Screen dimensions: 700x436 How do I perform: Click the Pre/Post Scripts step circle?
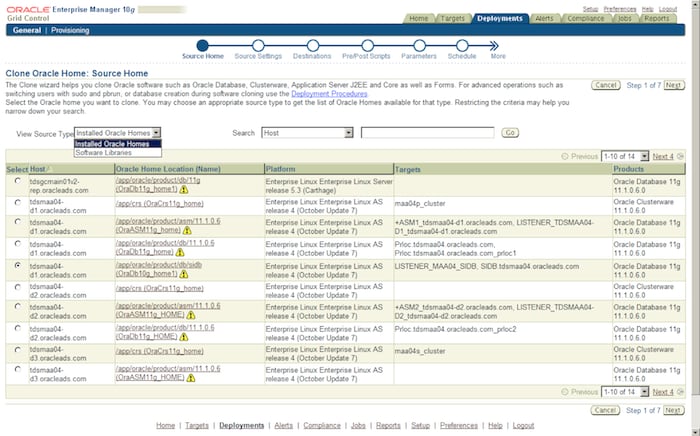[367, 46]
